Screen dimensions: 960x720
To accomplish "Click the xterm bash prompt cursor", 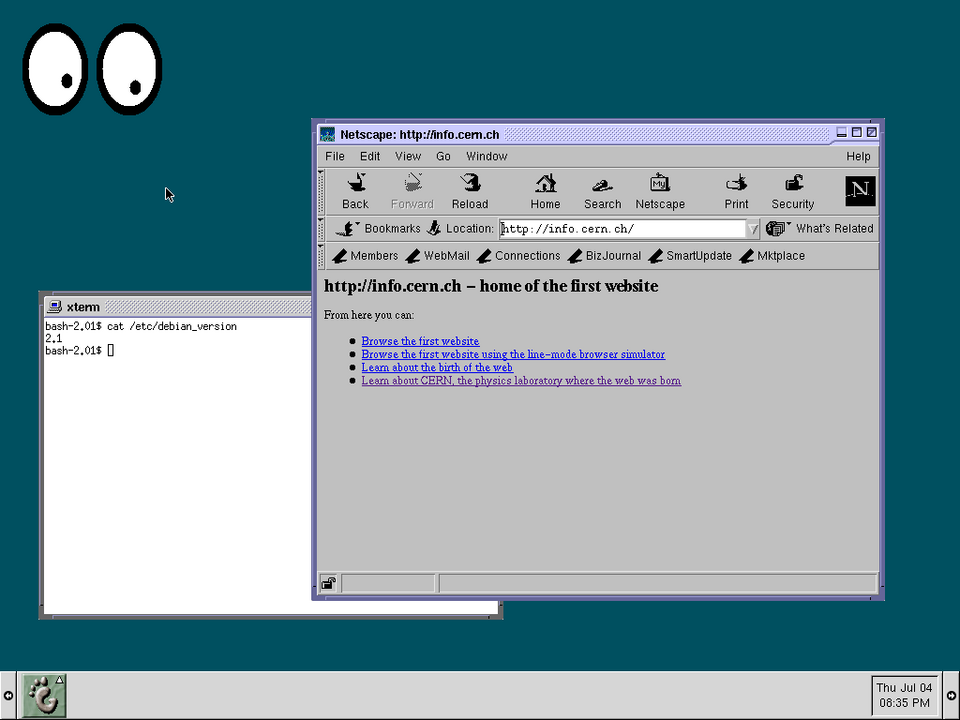I will pos(111,350).
